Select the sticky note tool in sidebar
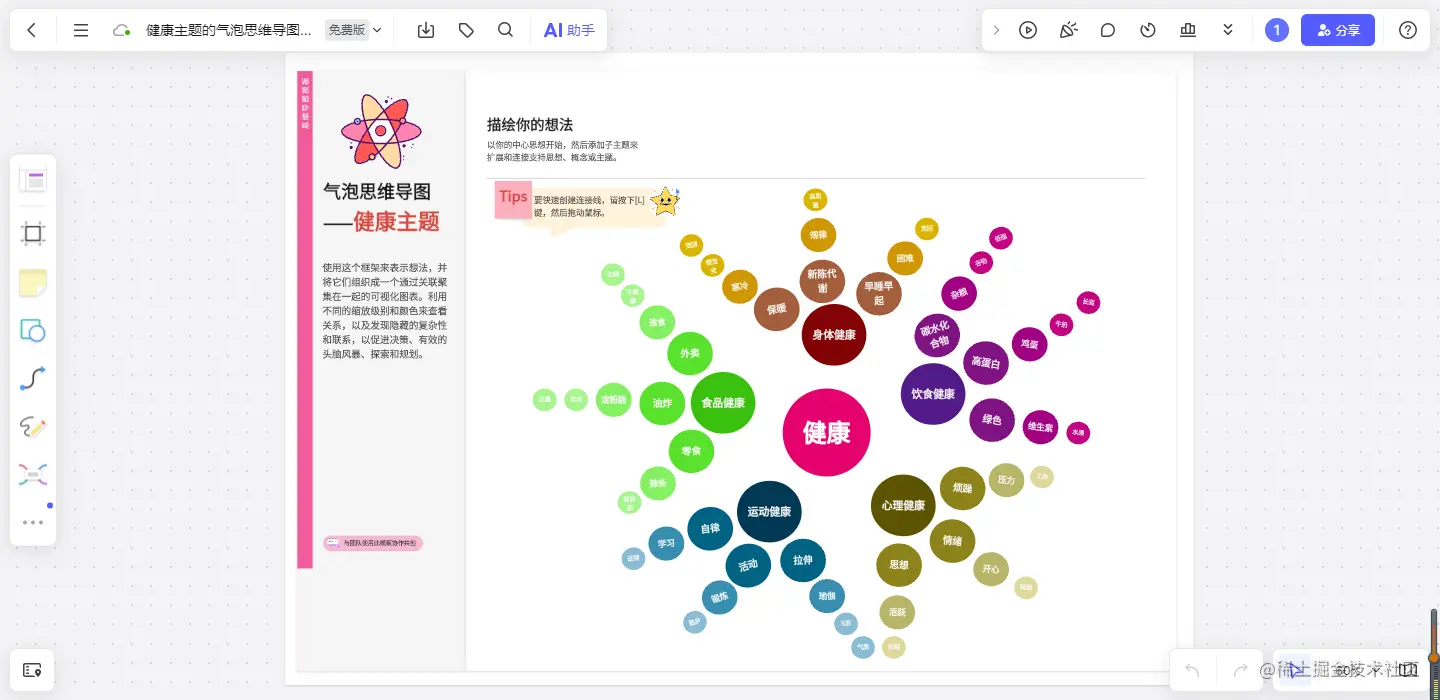This screenshot has width=1440, height=700. pyautogui.click(x=33, y=283)
